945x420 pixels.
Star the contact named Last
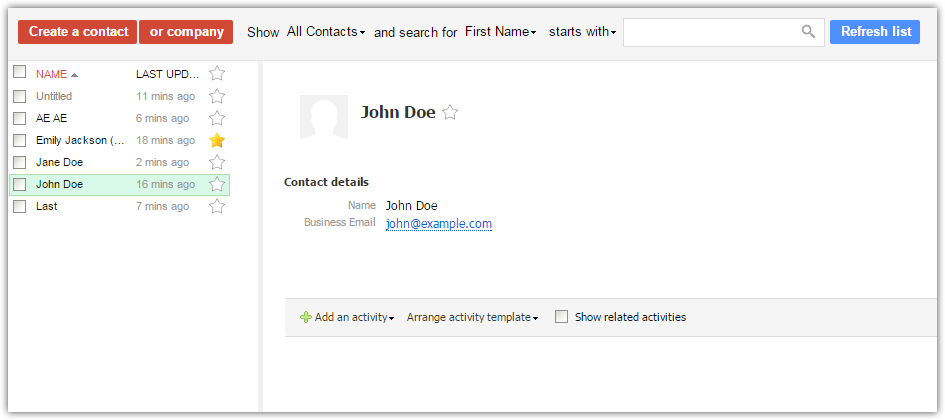pyautogui.click(x=217, y=206)
